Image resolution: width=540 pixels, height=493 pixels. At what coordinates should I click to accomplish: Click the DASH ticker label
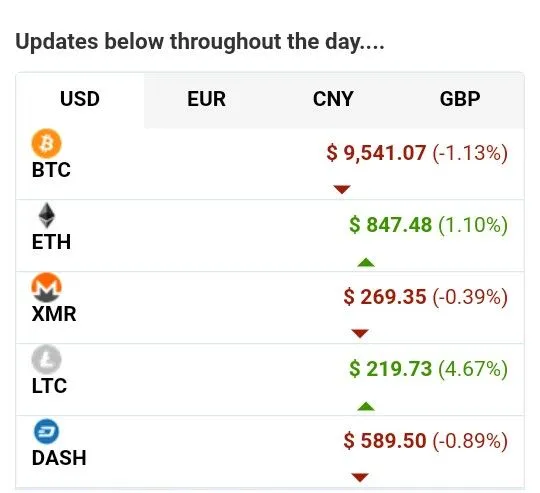coord(59,458)
